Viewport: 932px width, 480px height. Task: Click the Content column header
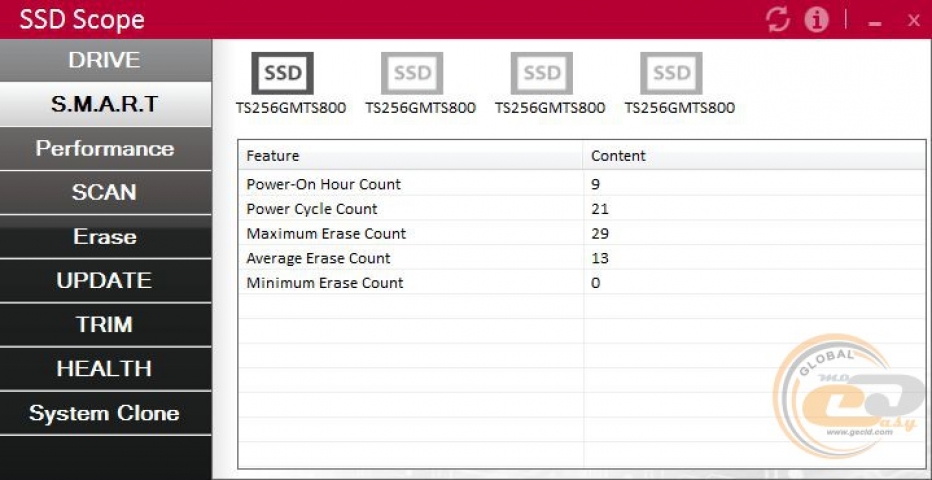point(754,156)
